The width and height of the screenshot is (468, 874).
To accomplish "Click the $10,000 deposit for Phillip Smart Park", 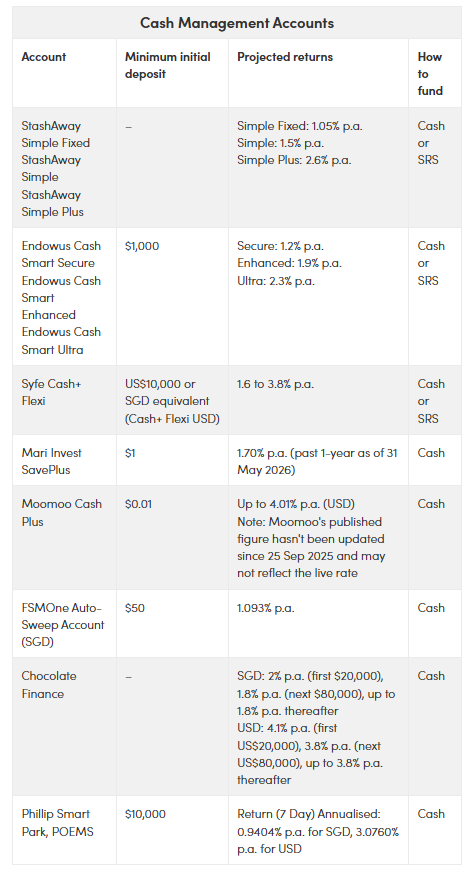I will [145, 814].
